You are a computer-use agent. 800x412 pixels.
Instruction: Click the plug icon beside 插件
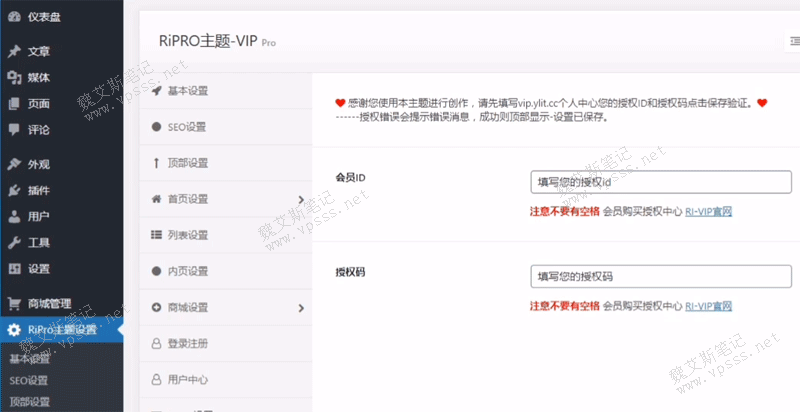[x=14, y=190]
